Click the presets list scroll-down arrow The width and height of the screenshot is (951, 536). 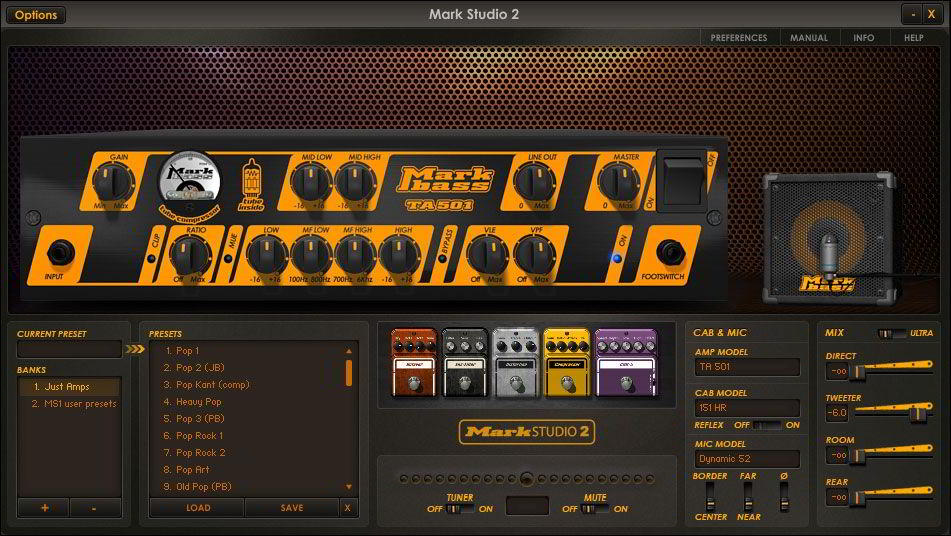[x=349, y=487]
